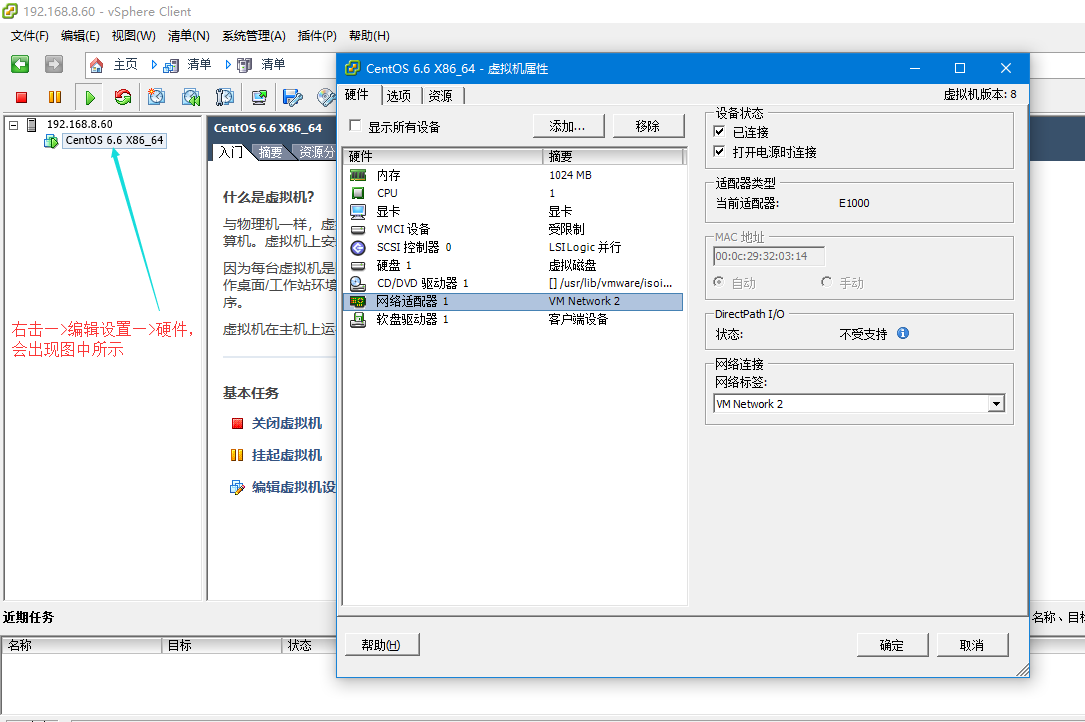Launch the virtual machine console icon
Image resolution: width=1085 pixels, height=722 pixels.
259,98
